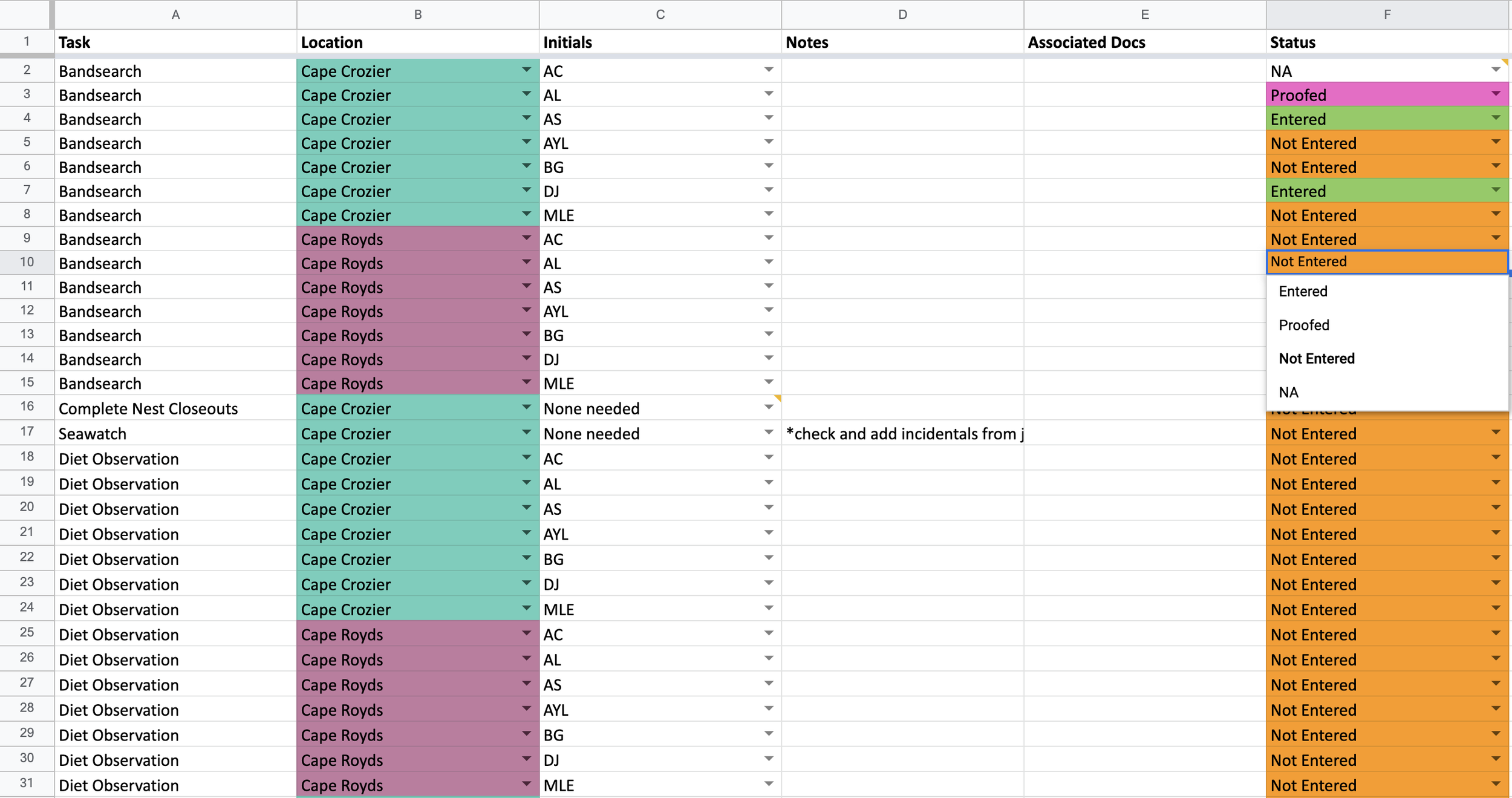Click row 17 number header

pyautogui.click(x=27, y=431)
